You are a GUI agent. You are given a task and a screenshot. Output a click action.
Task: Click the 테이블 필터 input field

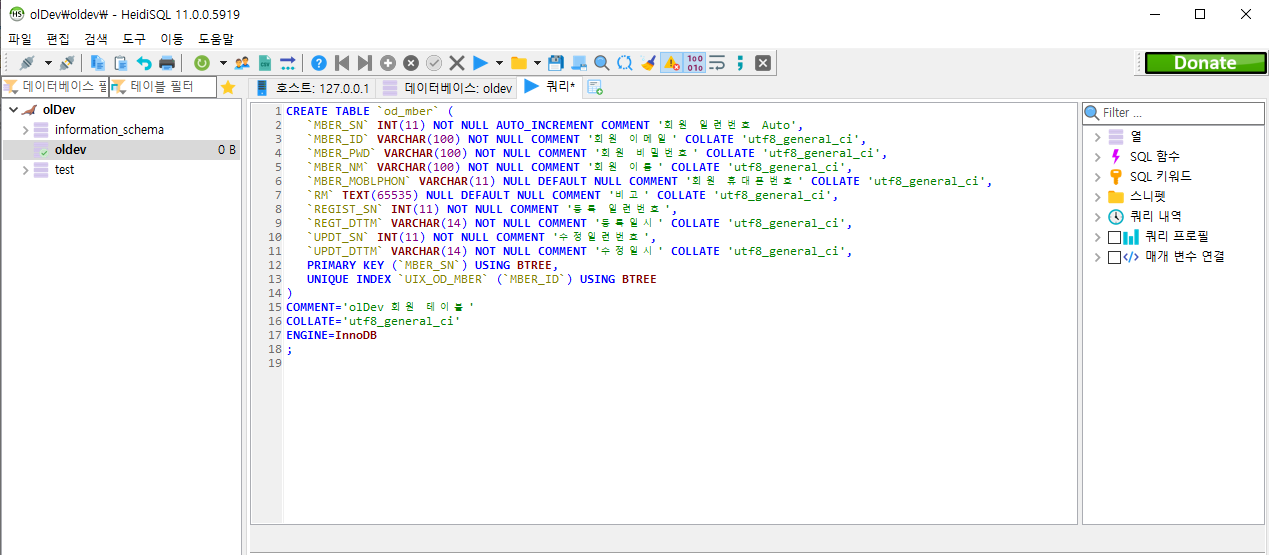pos(163,87)
